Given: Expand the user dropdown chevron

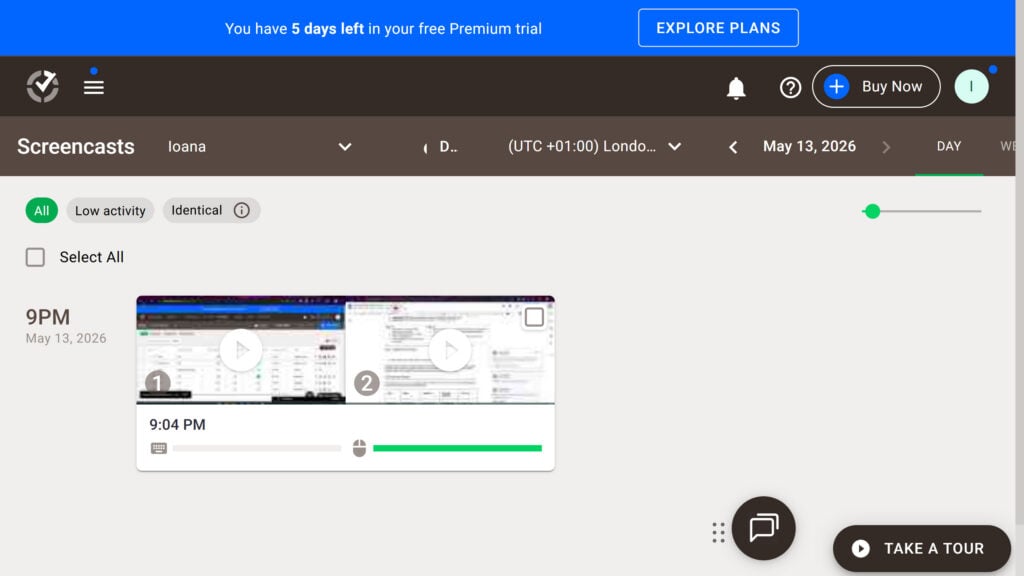Looking at the screenshot, I should [x=345, y=147].
